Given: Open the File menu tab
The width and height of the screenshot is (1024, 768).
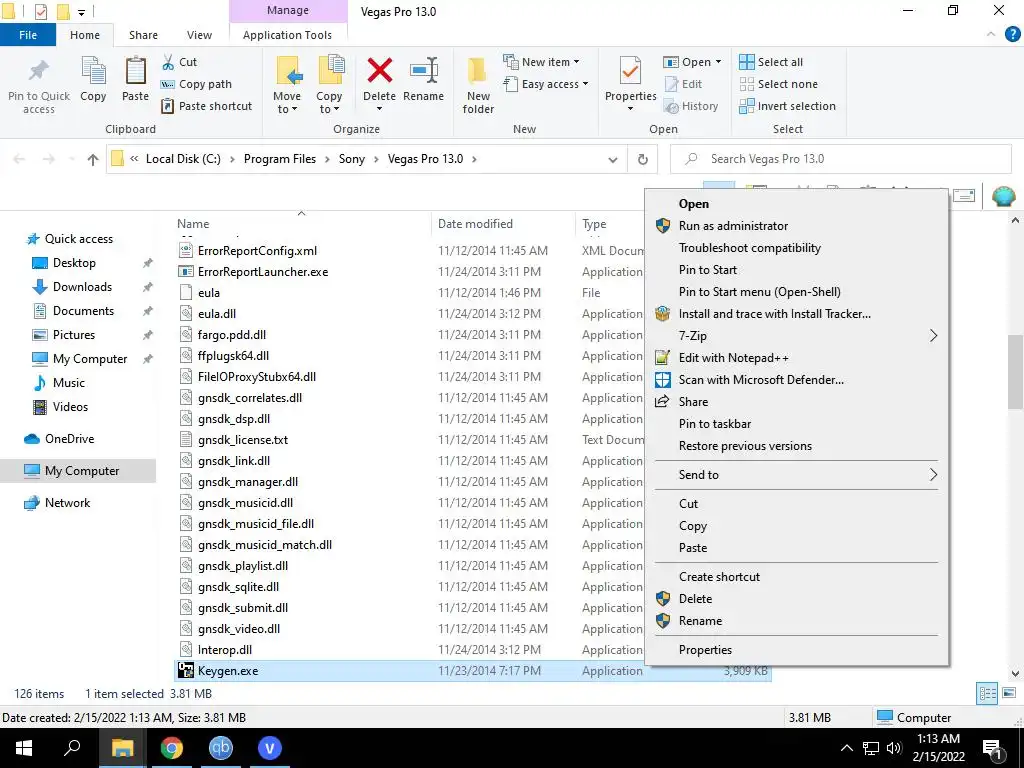Looking at the screenshot, I should point(28,35).
